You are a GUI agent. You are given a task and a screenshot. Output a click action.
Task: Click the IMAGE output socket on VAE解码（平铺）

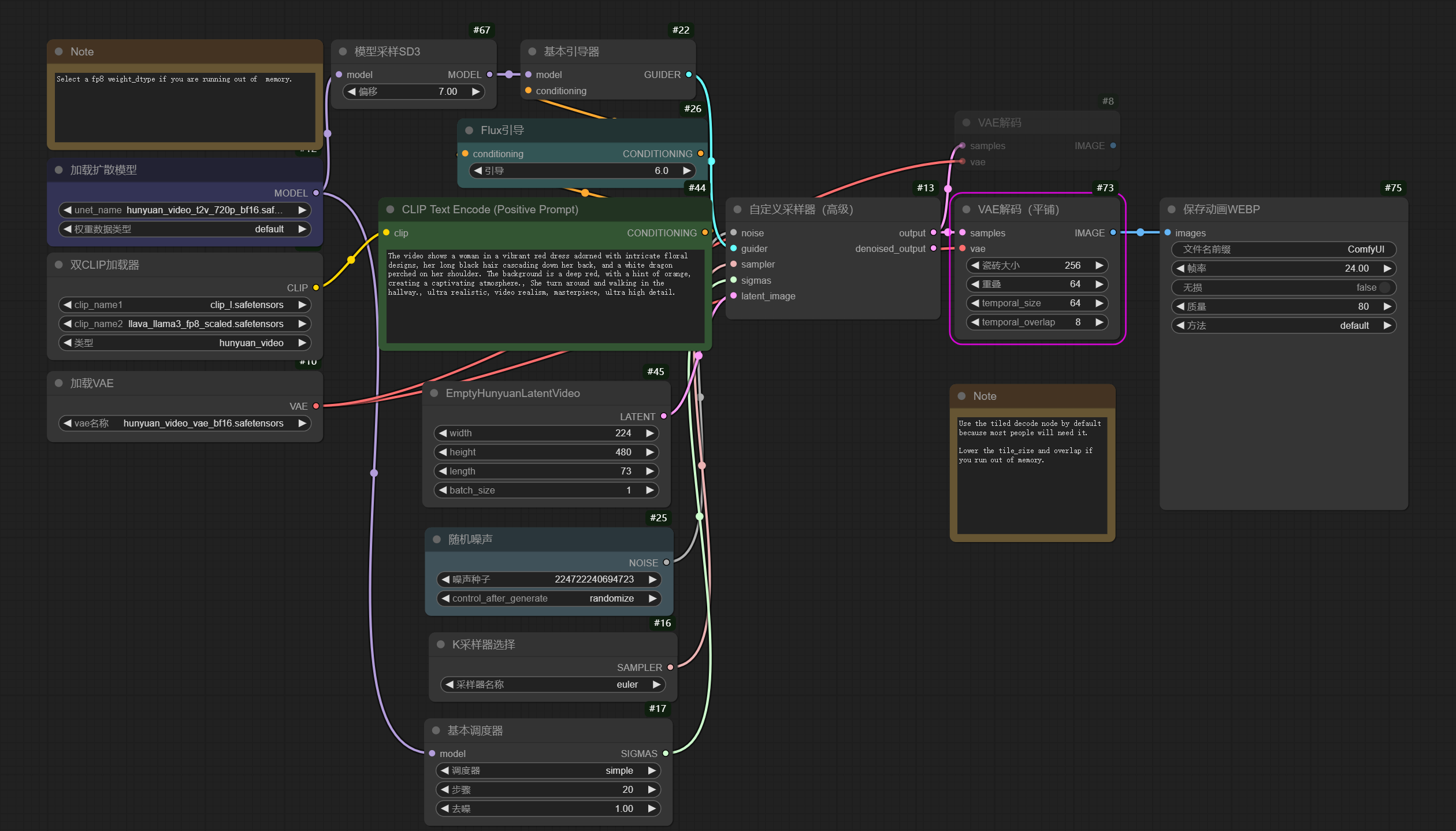(1113, 233)
